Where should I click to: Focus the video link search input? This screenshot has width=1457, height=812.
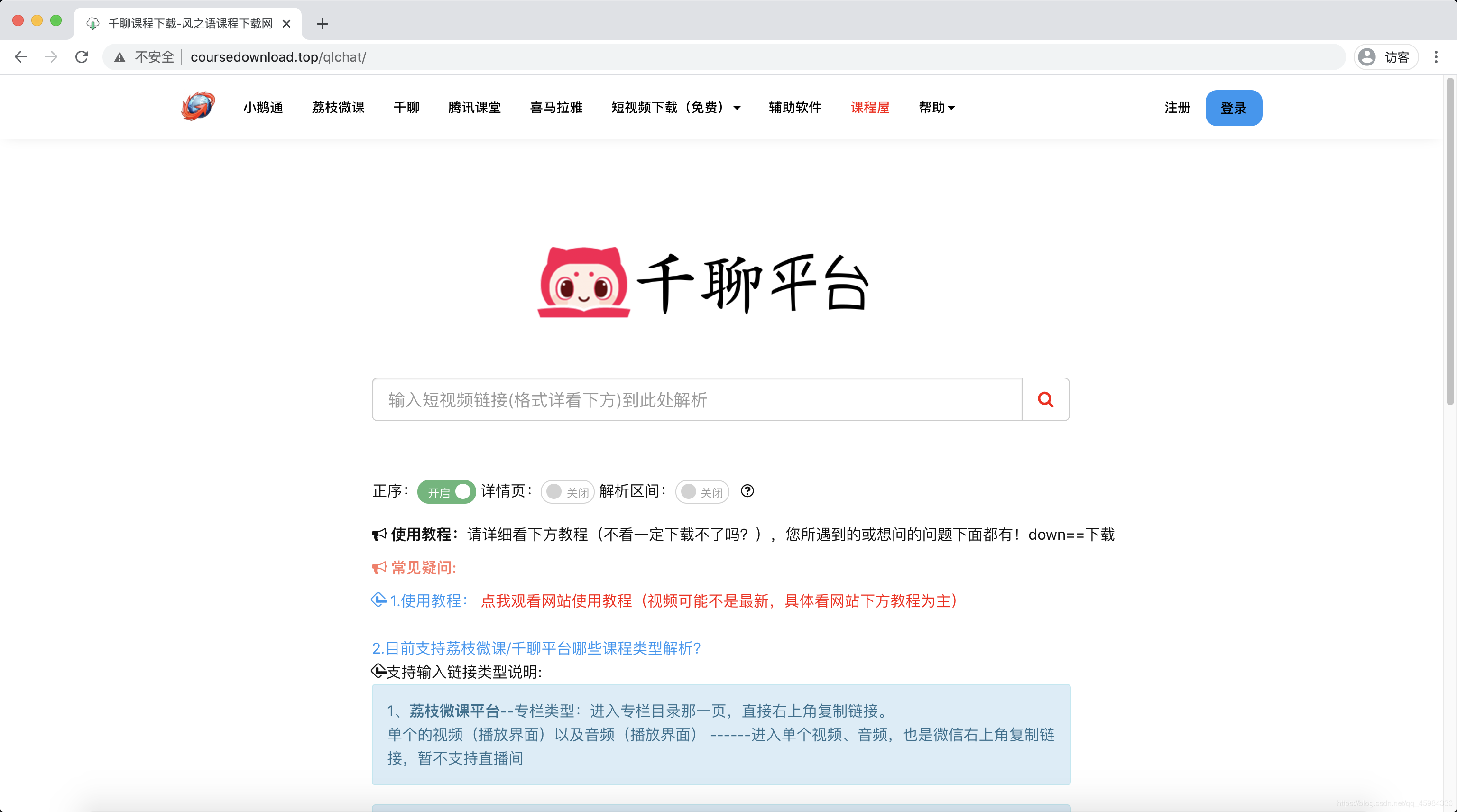pyautogui.click(x=697, y=399)
